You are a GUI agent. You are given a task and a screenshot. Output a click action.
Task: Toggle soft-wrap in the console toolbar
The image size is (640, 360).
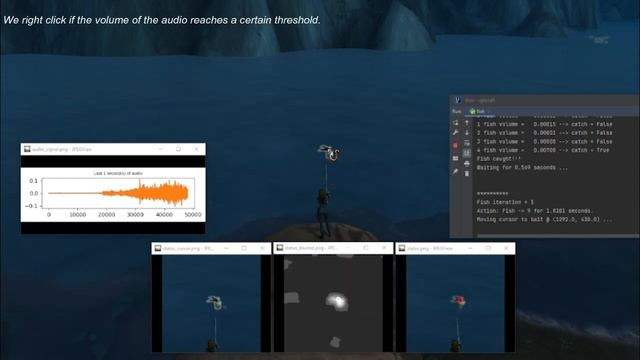467,143
